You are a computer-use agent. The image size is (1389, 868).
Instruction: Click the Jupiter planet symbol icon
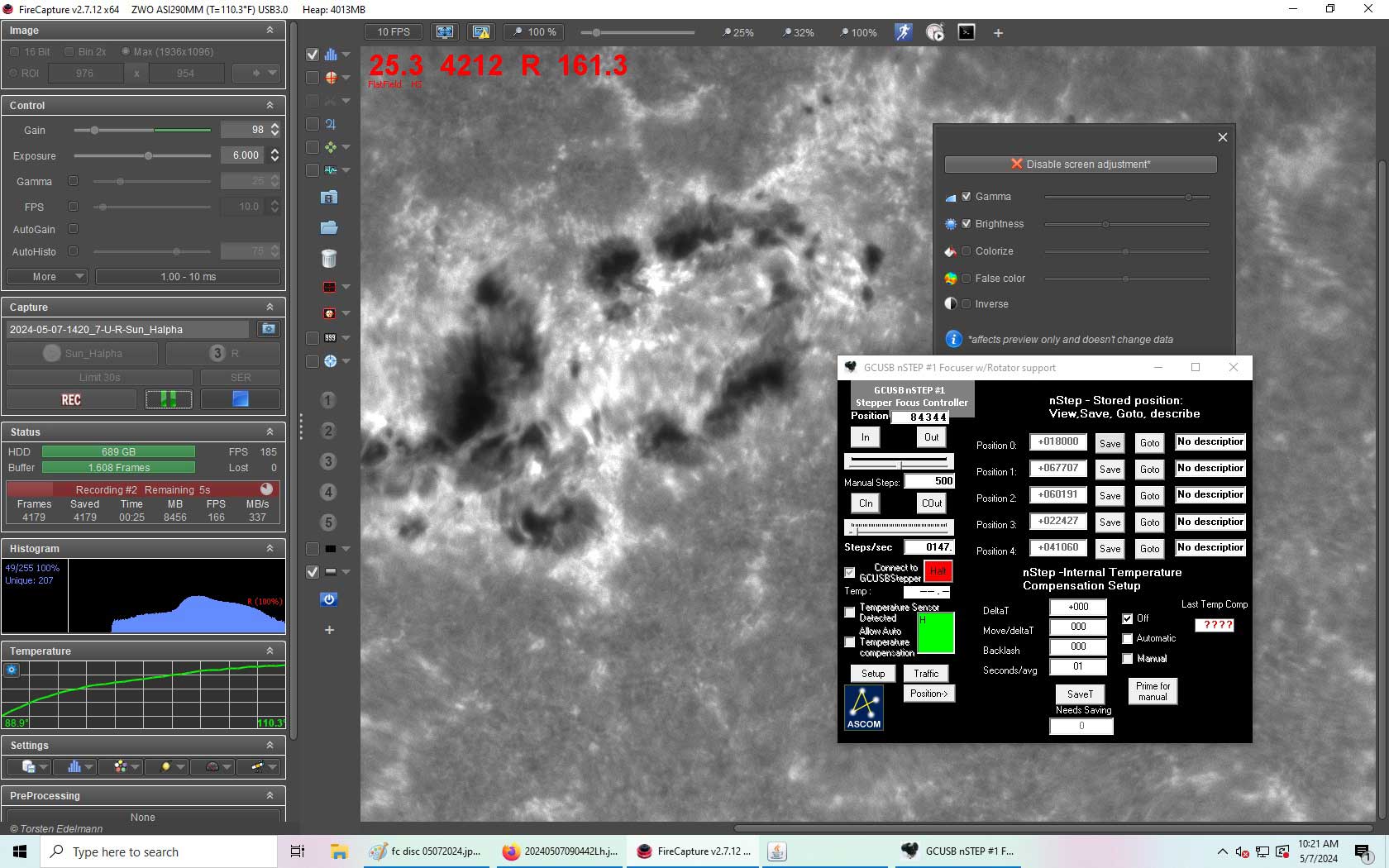click(x=331, y=124)
